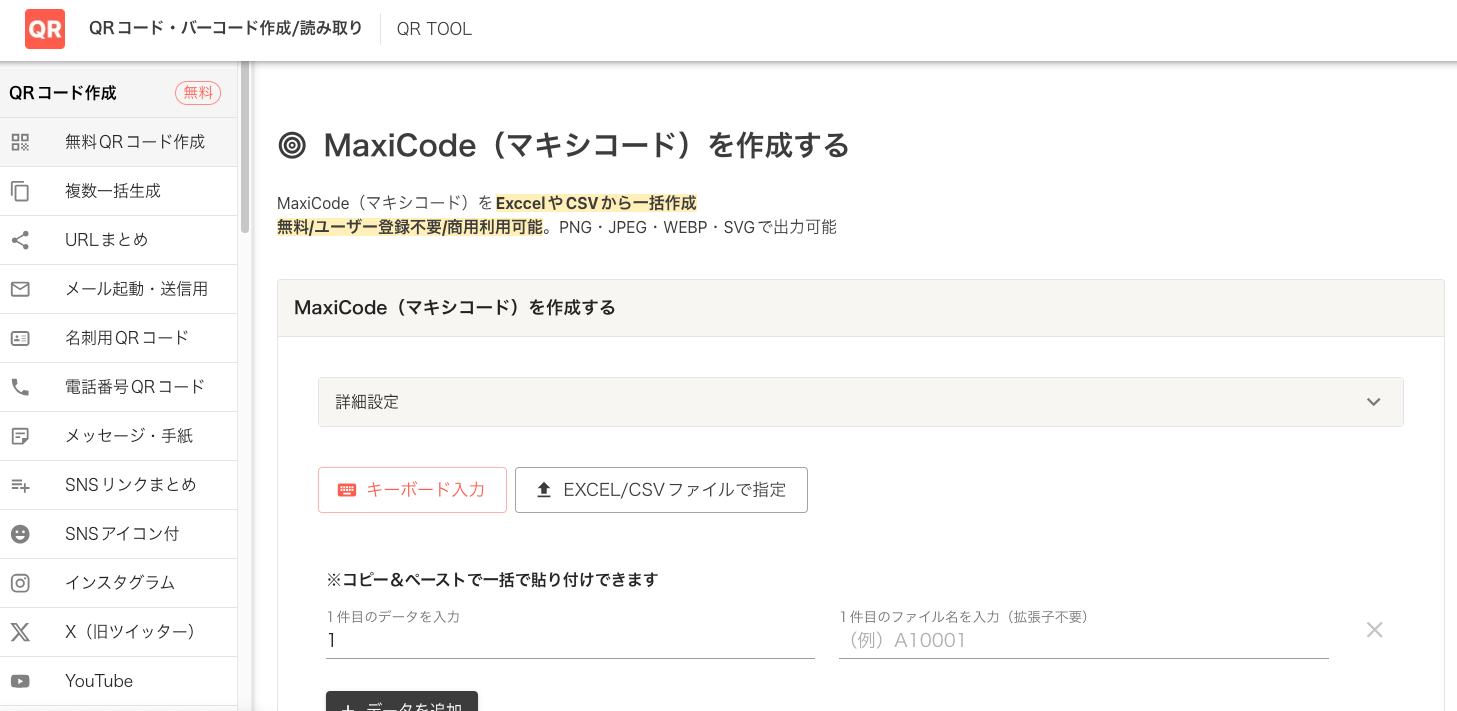Click the 無料 badge next to QRコード作成
Screen dimensions: 1457x711
click(197, 92)
